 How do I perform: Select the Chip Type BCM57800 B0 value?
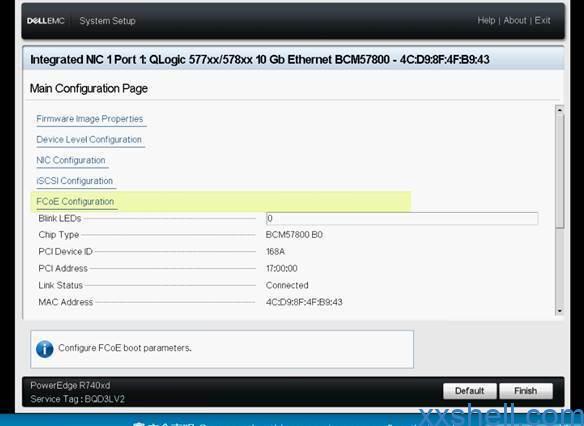tap(294, 235)
